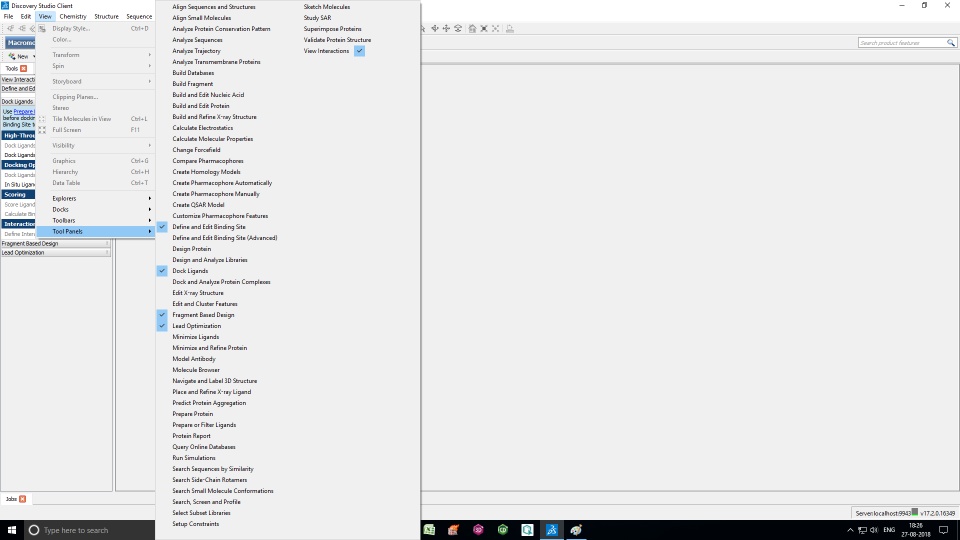Expand the Spin submenu
Screen dimensions: 960x540
(96, 66)
